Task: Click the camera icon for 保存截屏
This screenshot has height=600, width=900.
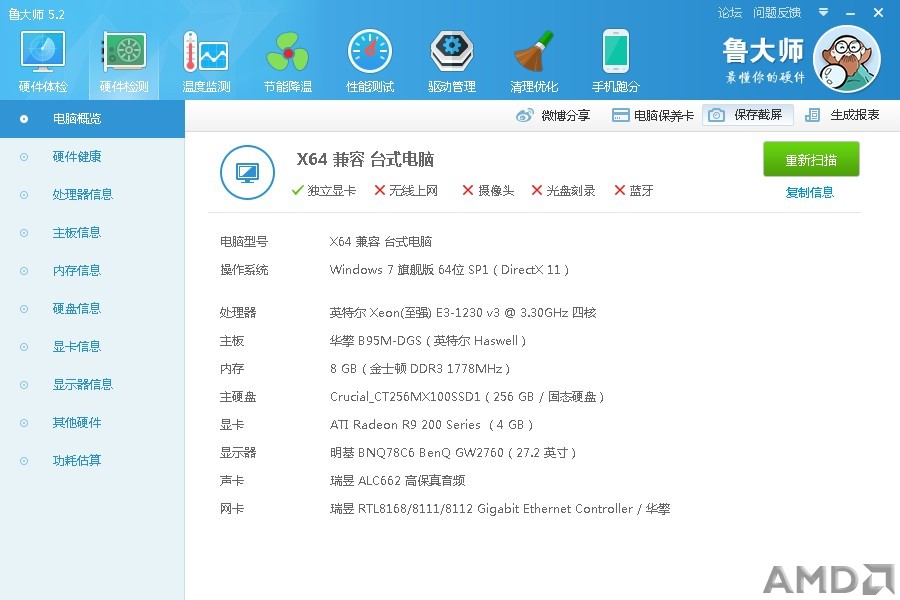Action: click(x=716, y=115)
